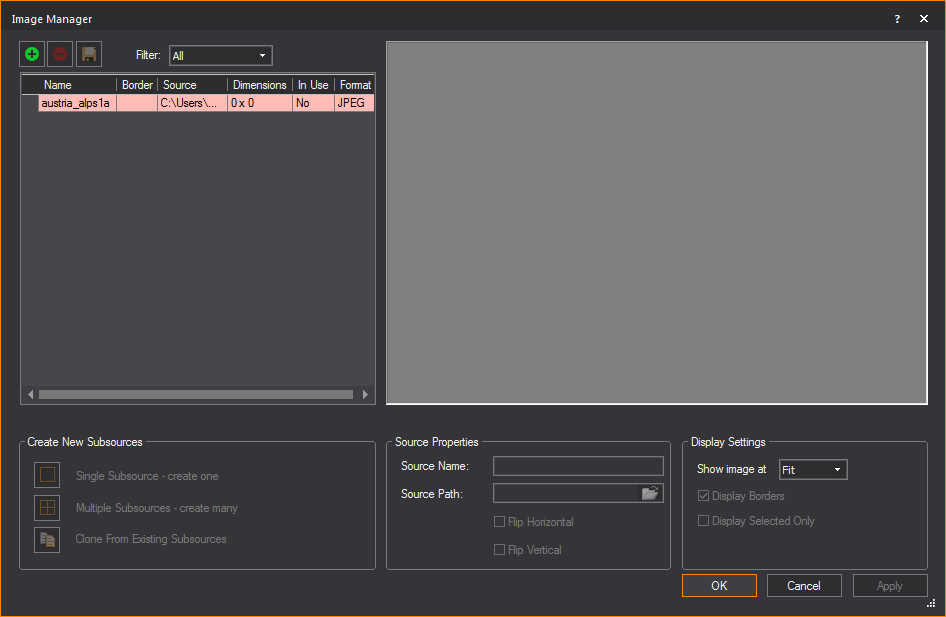Enable the Flip Vertical checkbox
The height and width of the screenshot is (617, 946).
500,550
